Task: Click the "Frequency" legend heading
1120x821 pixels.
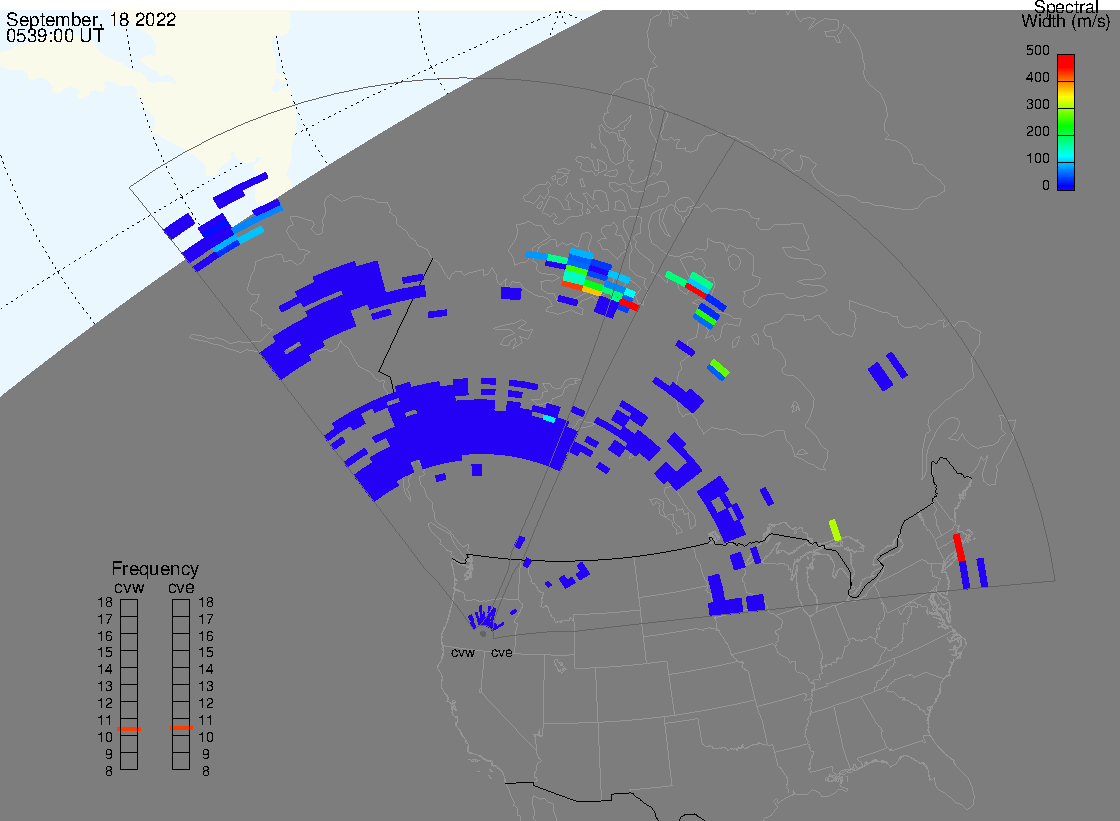Action: [x=155, y=569]
